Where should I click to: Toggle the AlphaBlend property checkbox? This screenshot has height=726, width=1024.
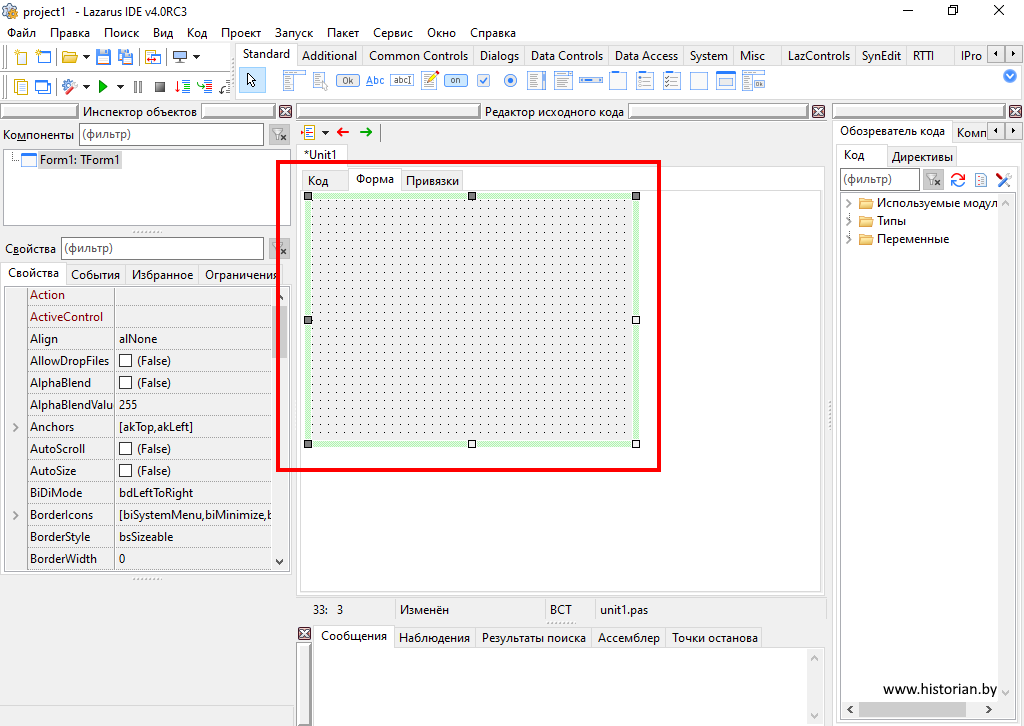126,383
